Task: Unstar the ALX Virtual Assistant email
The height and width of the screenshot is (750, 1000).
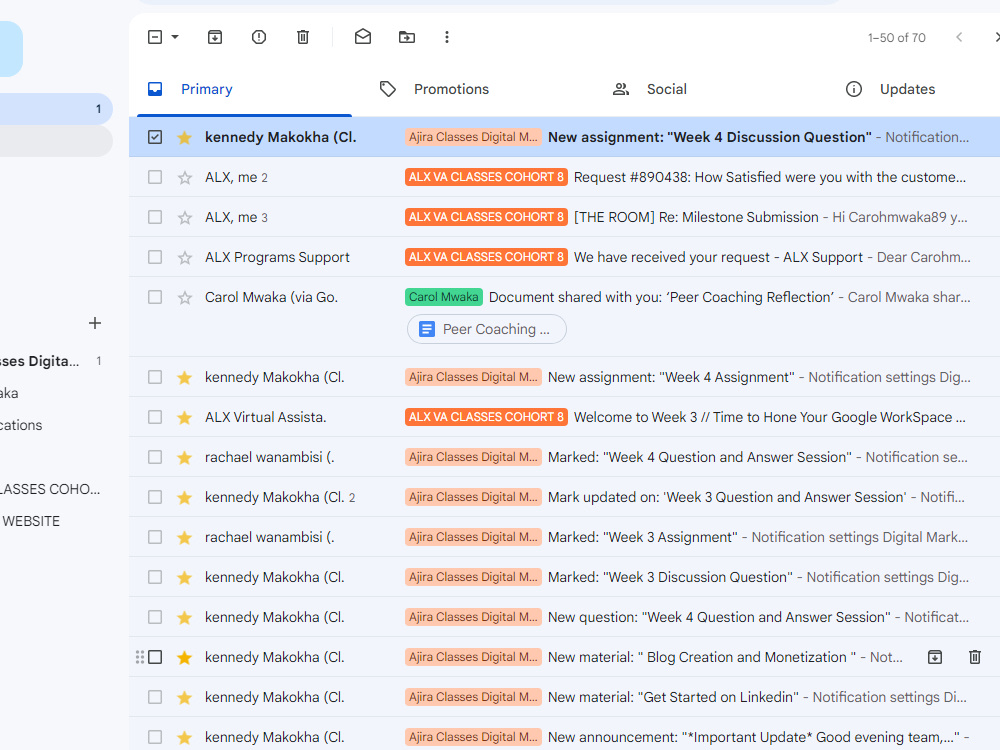Action: click(x=184, y=417)
